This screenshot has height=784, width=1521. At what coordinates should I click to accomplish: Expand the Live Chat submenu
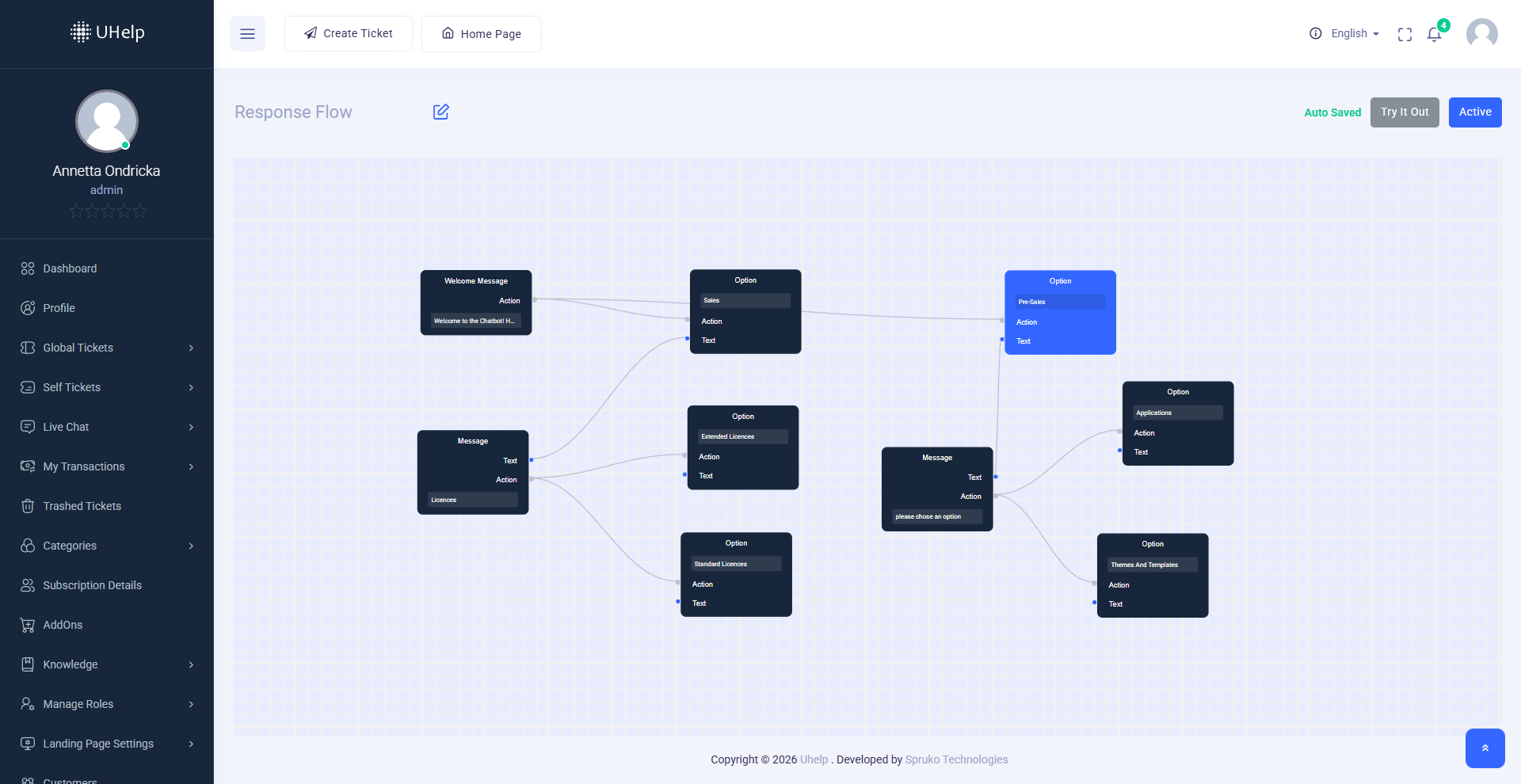(191, 427)
